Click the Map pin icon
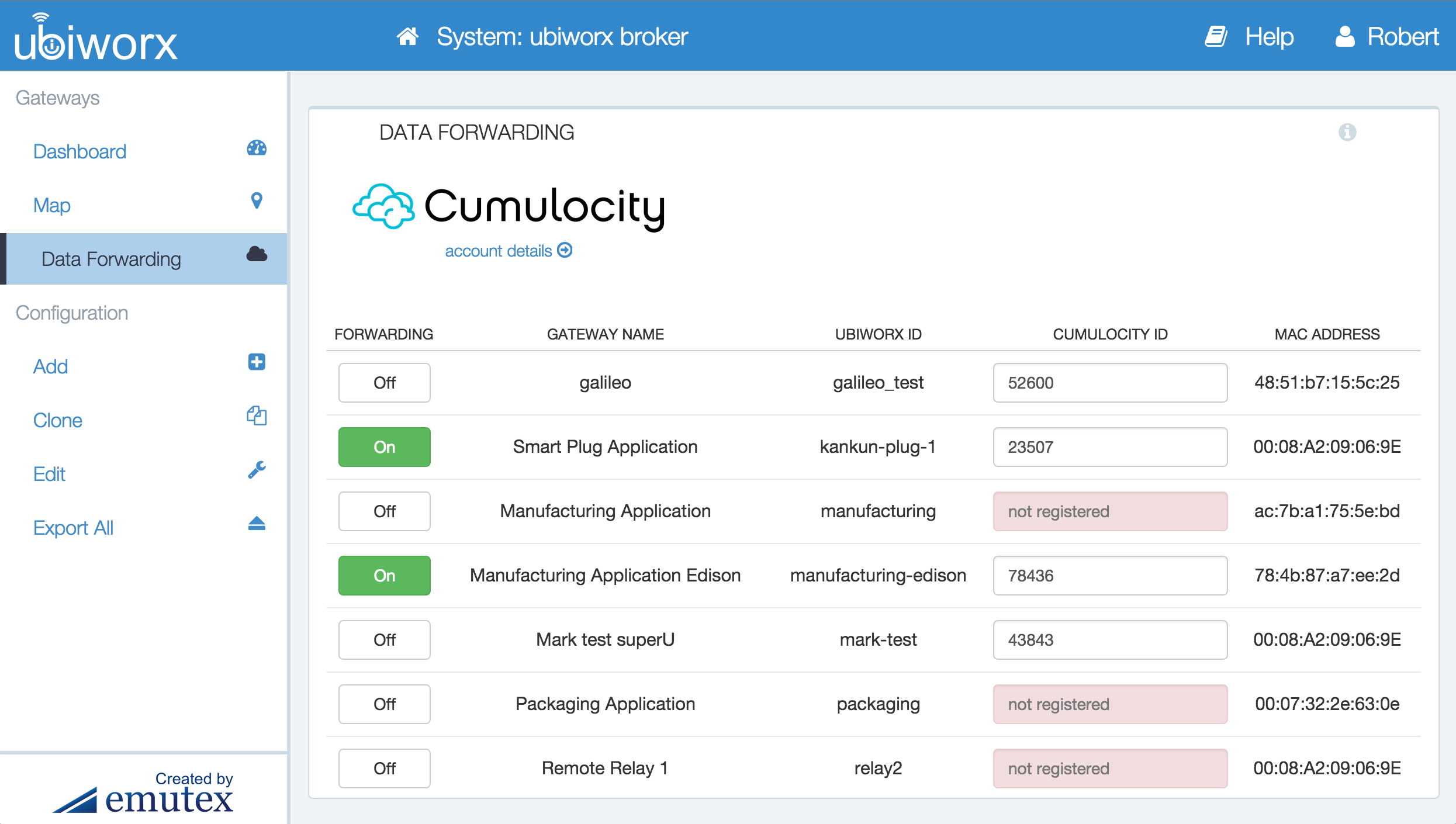1456x824 pixels. (257, 201)
